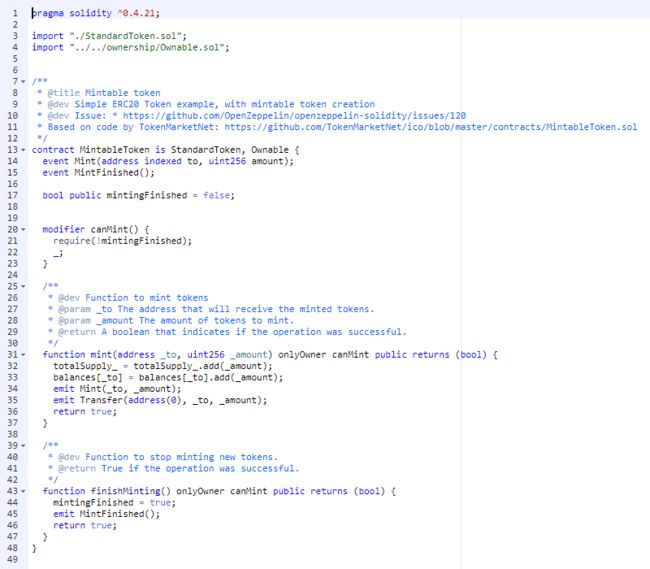
Task: Collapse the mint function at line 31
Action: [x=23, y=355]
